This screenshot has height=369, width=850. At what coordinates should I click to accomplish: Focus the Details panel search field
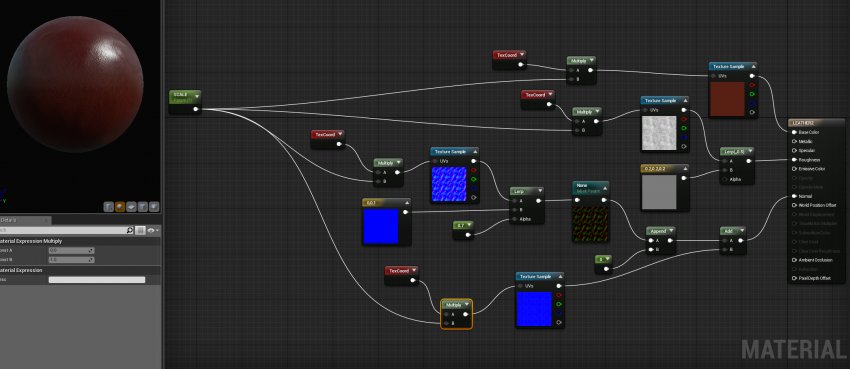[63, 230]
